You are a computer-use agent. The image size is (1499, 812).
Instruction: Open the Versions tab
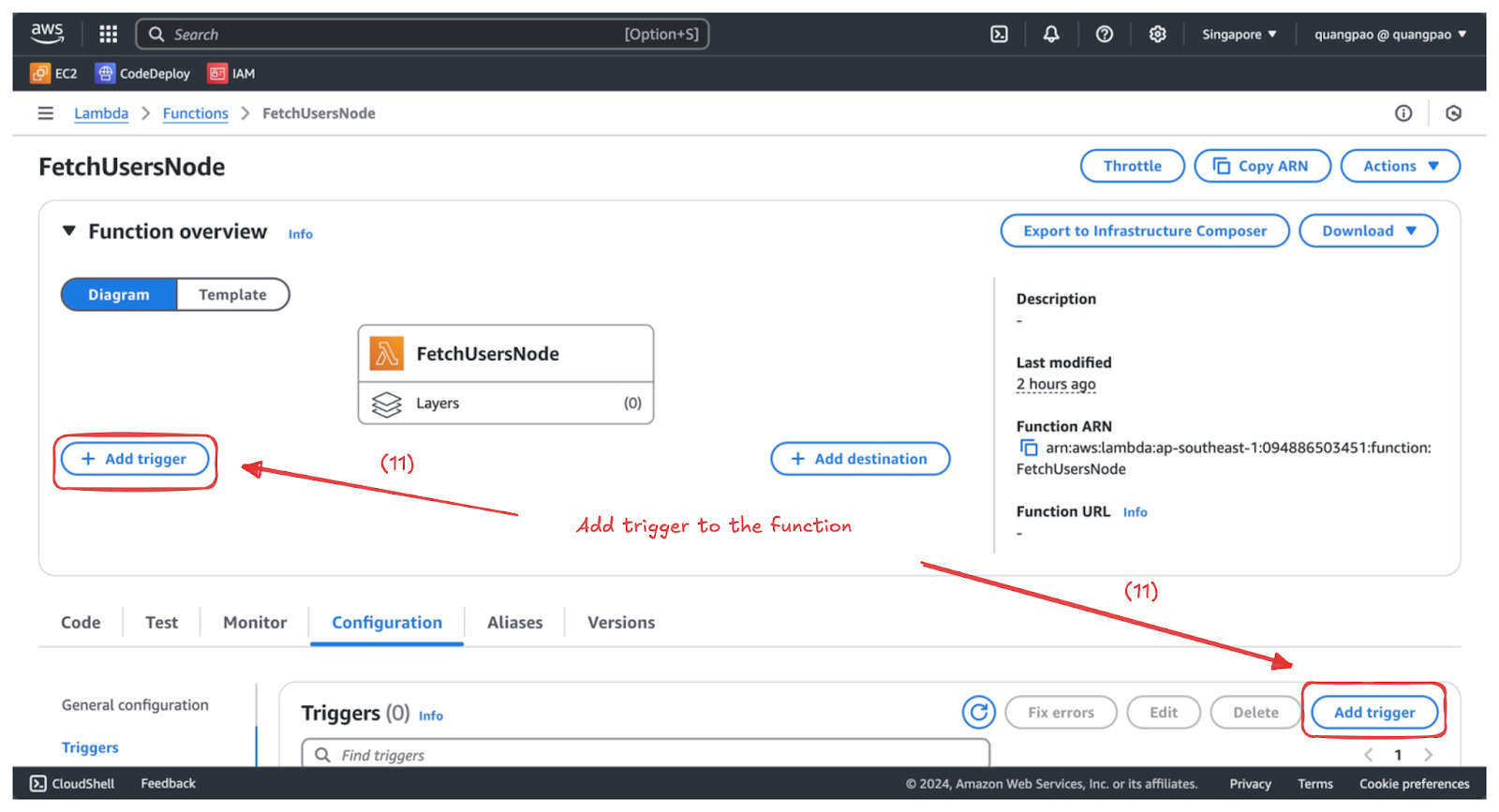(x=621, y=623)
